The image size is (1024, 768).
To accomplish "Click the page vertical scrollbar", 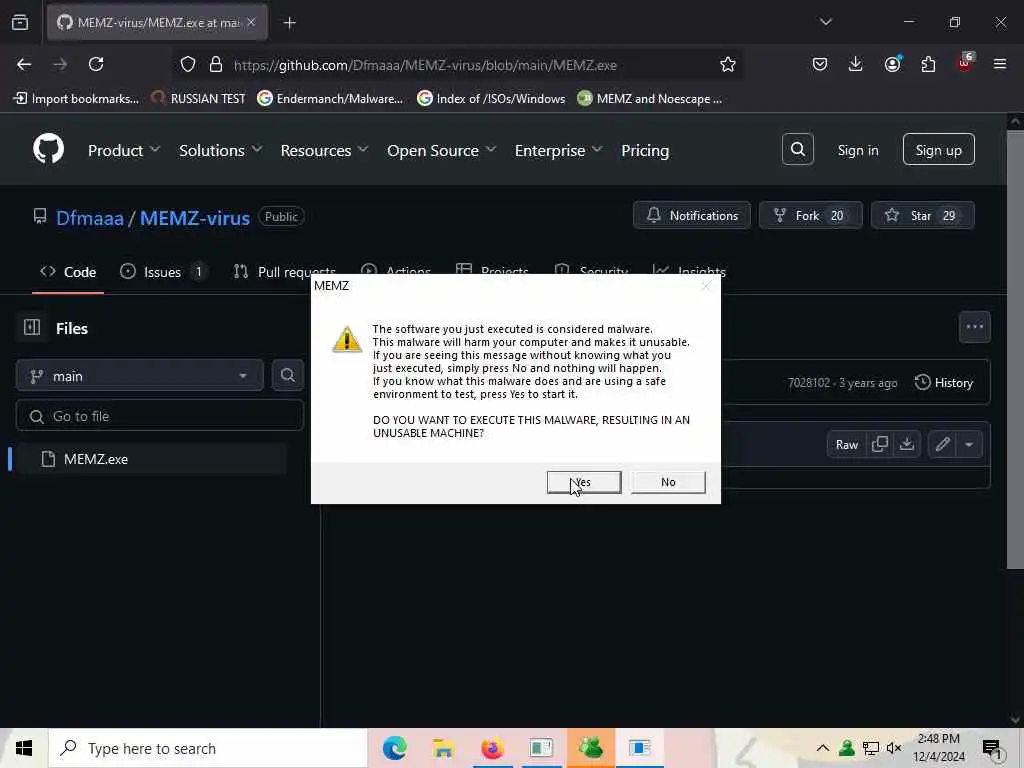I will 1015,349.
